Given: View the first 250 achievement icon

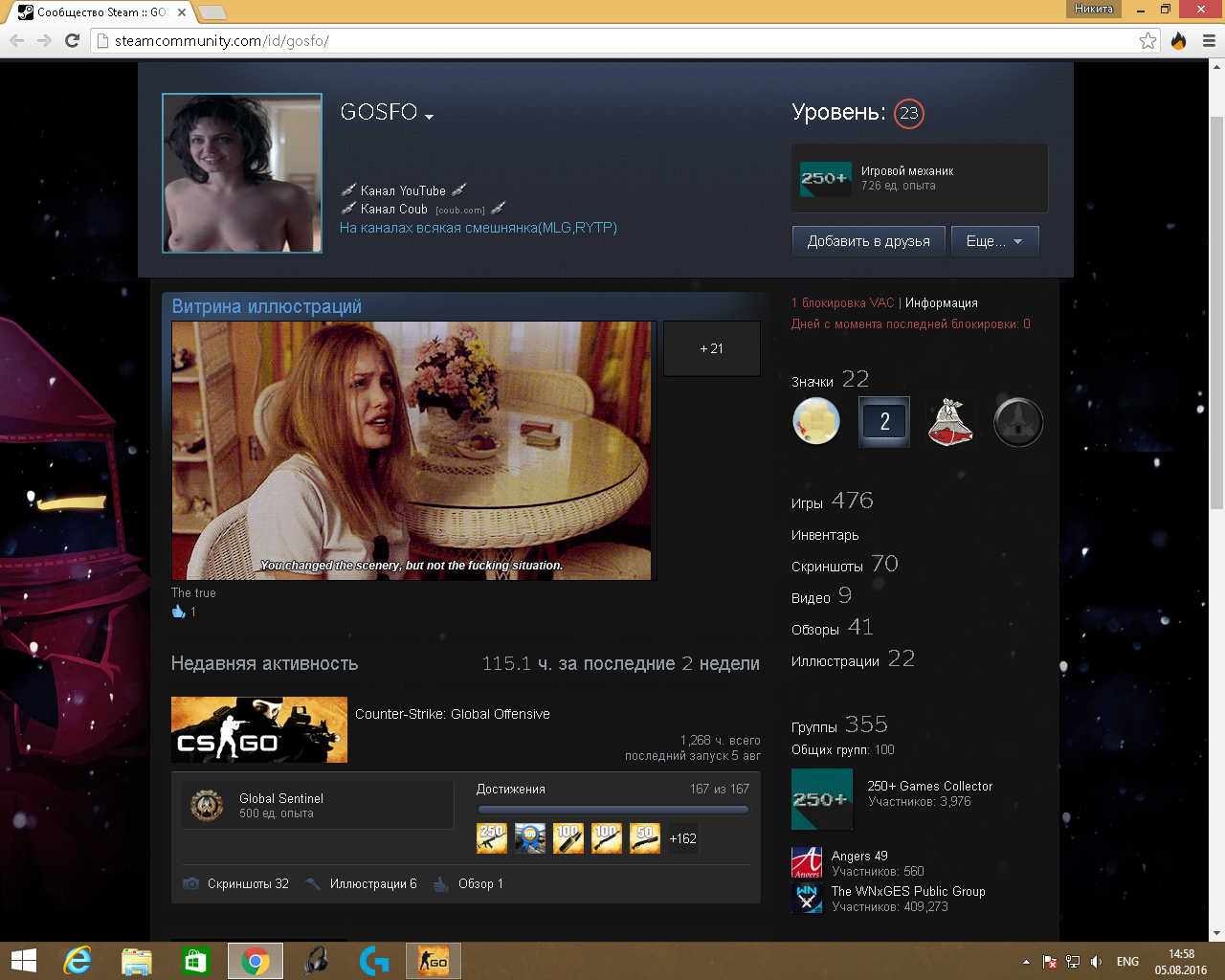Looking at the screenshot, I should 492,838.
